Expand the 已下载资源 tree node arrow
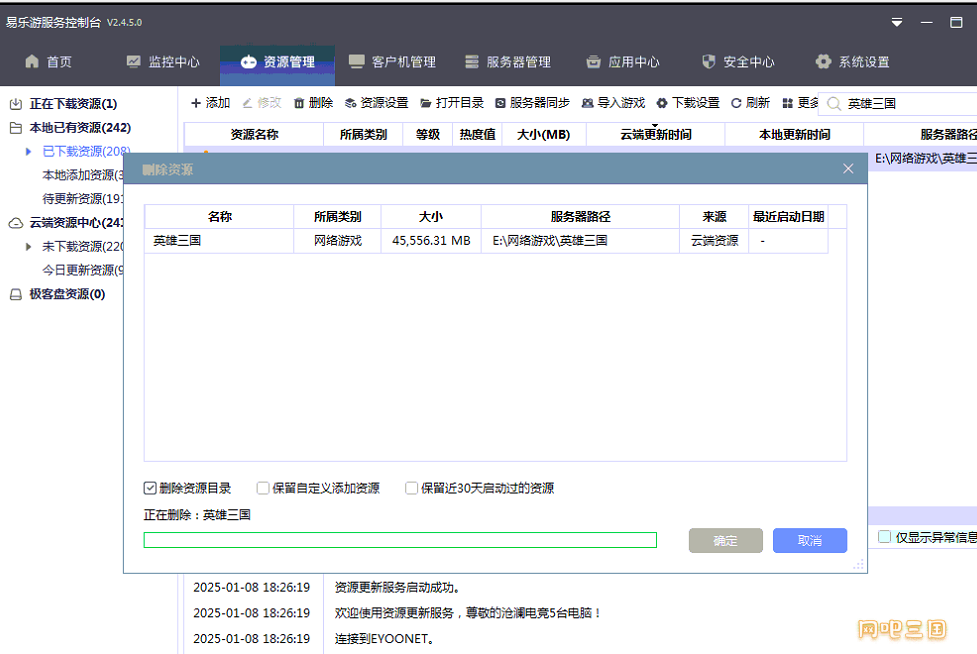977x654 pixels. [29, 151]
